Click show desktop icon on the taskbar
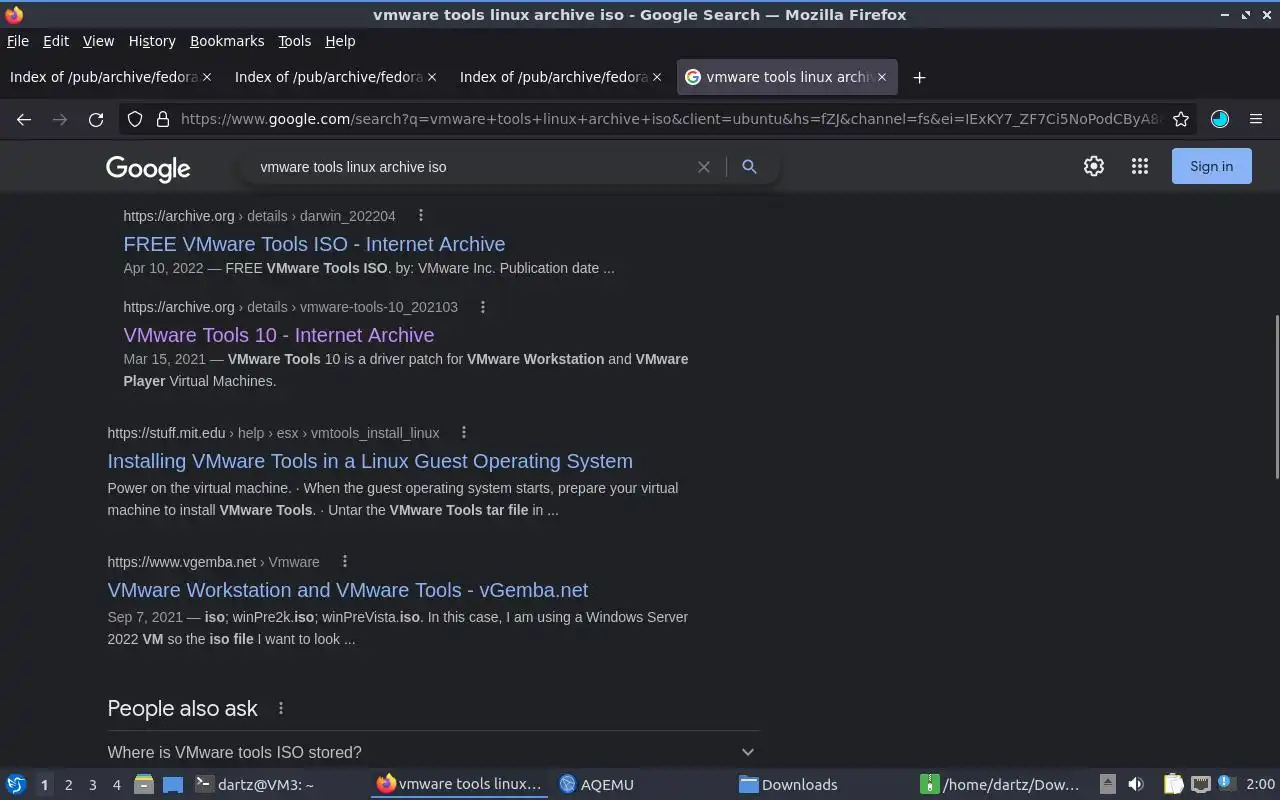Viewport: 1280px width, 800px height. pyautogui.click(x=173, y=784)
